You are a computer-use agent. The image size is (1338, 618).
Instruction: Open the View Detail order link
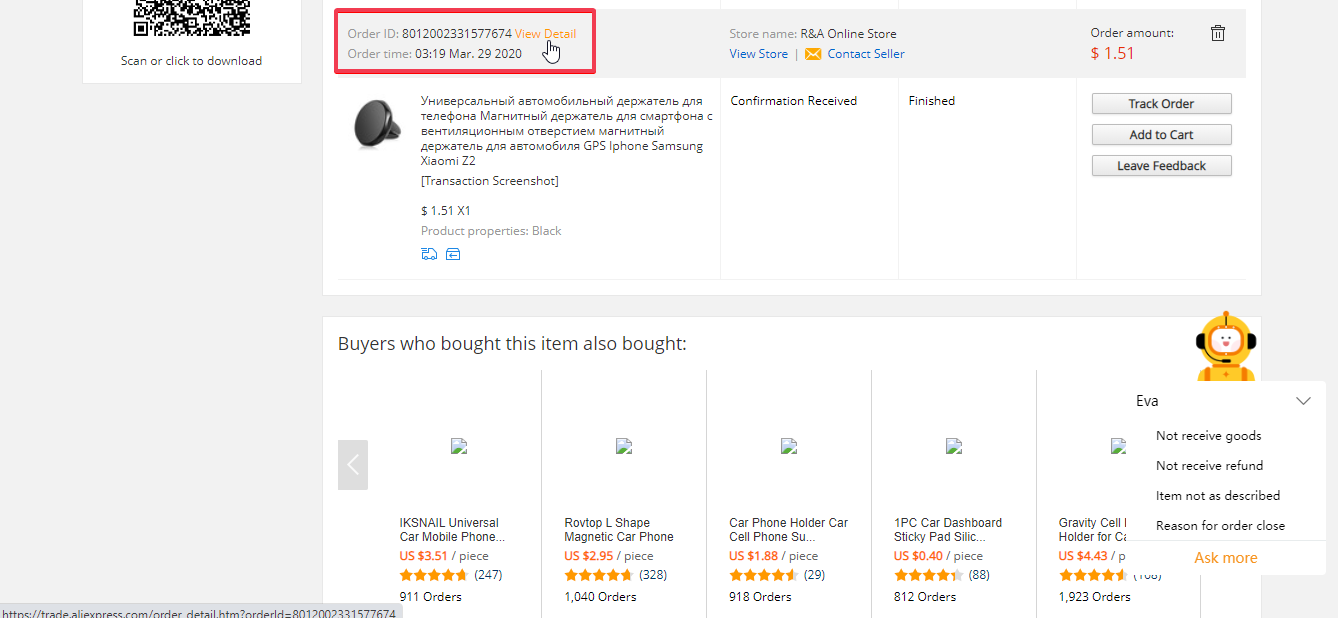545,34
